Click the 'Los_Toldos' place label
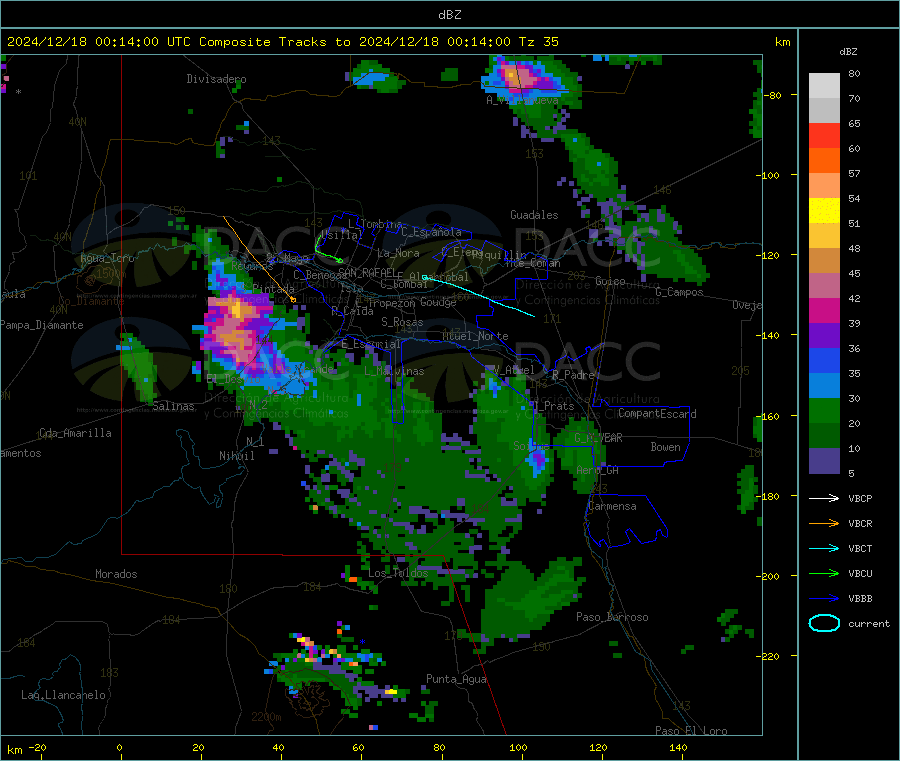 398,573
